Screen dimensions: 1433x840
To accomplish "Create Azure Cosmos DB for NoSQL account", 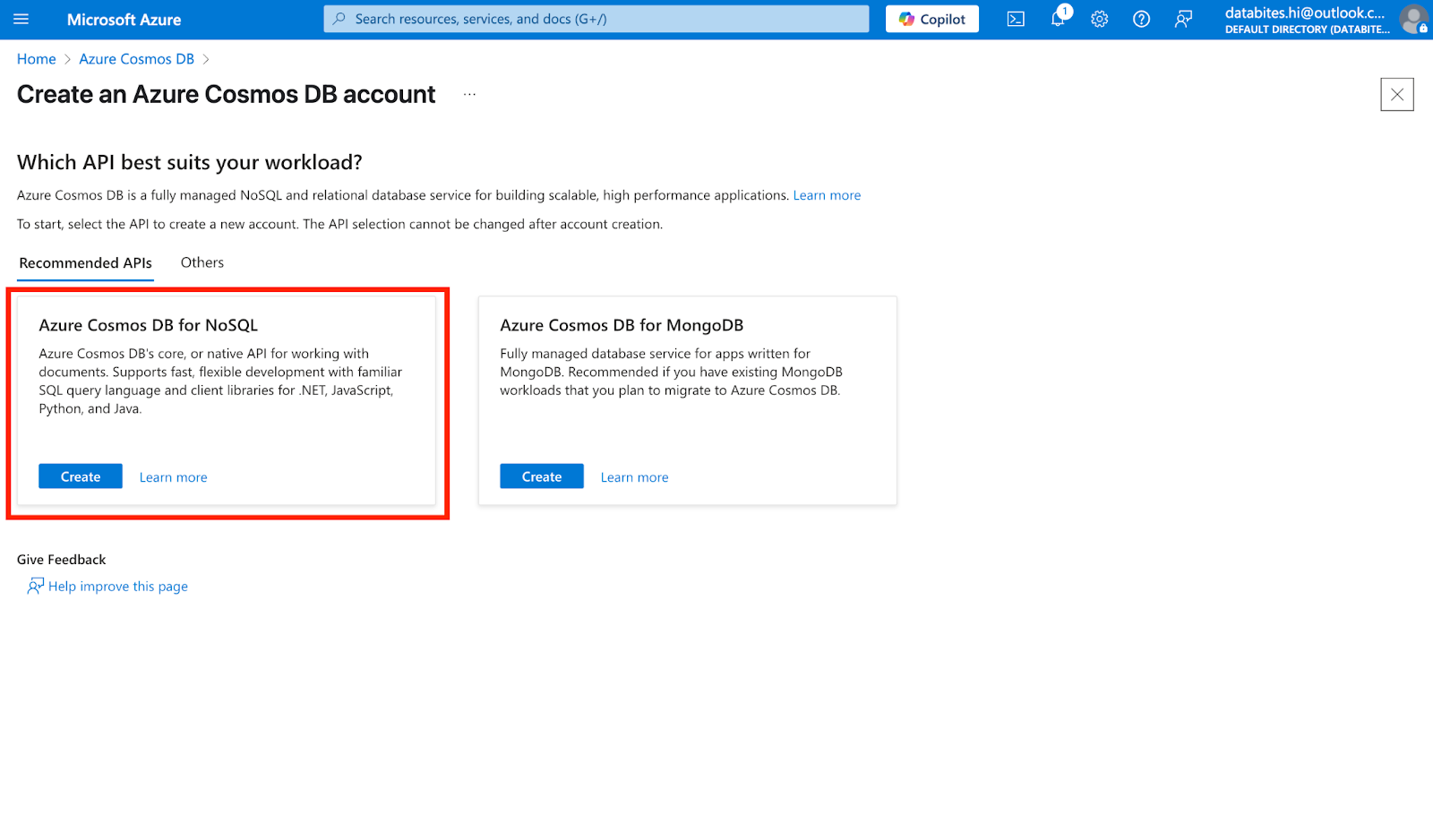I will point(81,476).
